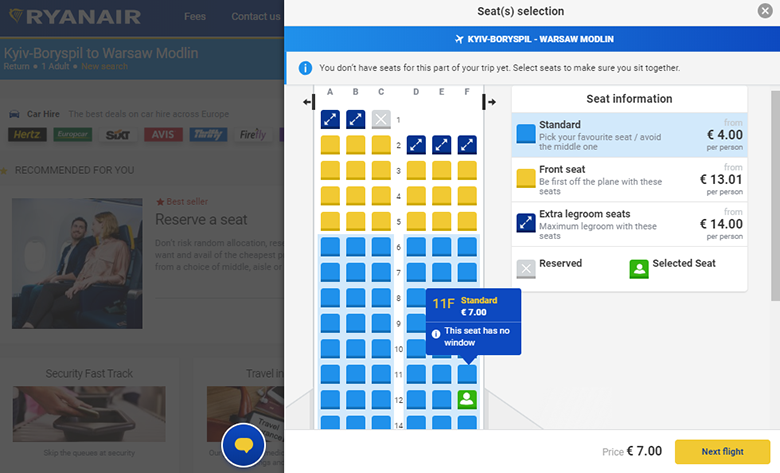This screenshot has height=473, width=780.
Task: Close the seat selection dialog
Action: [x=764, y=12]
